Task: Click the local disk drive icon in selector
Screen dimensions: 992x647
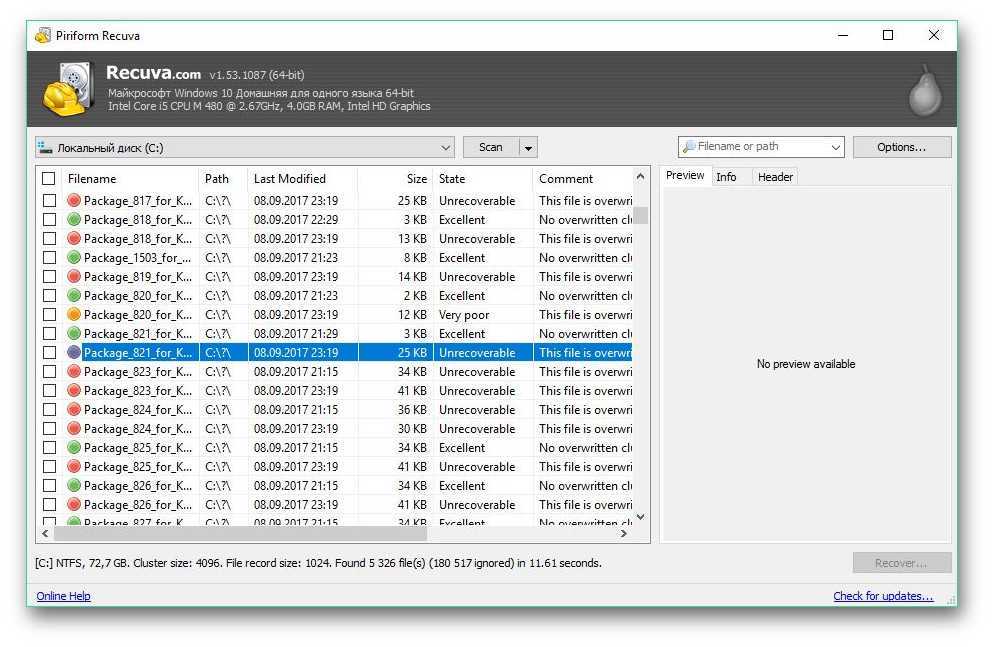Action: click(45, 147)
